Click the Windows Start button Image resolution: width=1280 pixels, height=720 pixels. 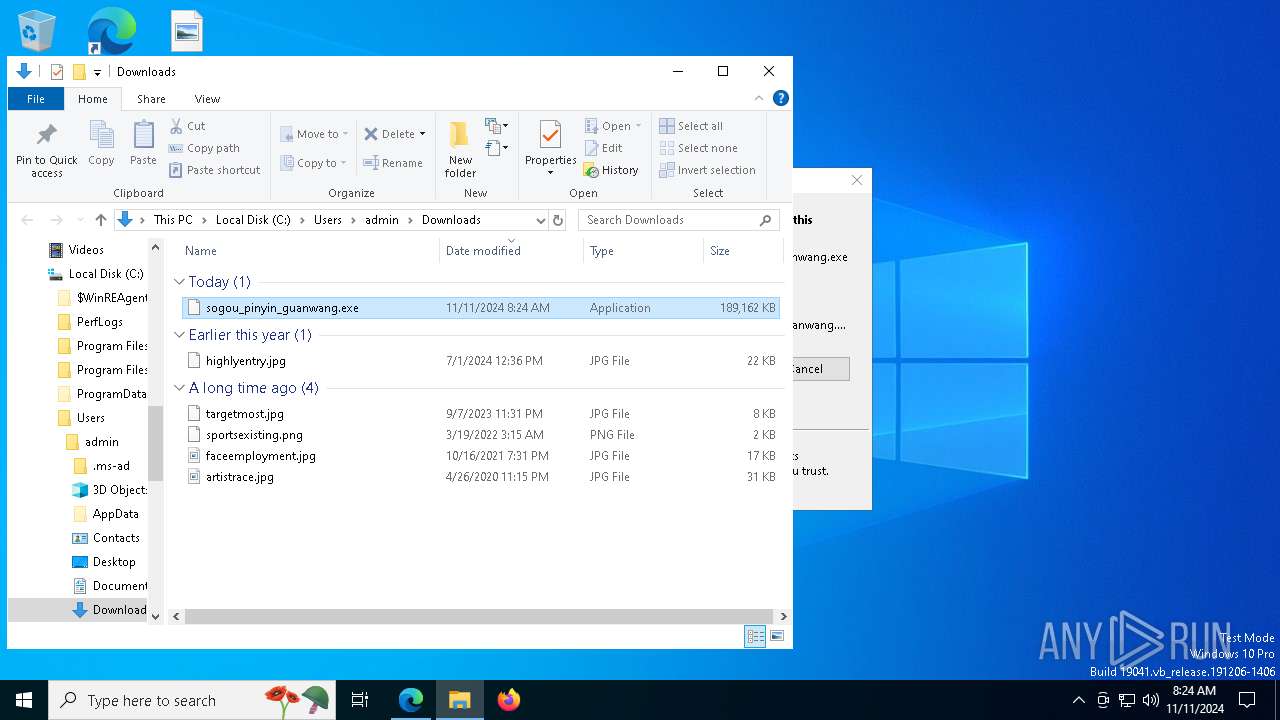[24, 700]
